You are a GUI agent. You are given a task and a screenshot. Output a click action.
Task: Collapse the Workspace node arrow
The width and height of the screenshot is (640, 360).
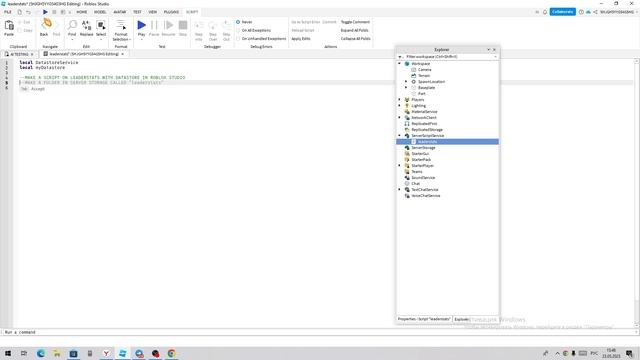(400, 64)
